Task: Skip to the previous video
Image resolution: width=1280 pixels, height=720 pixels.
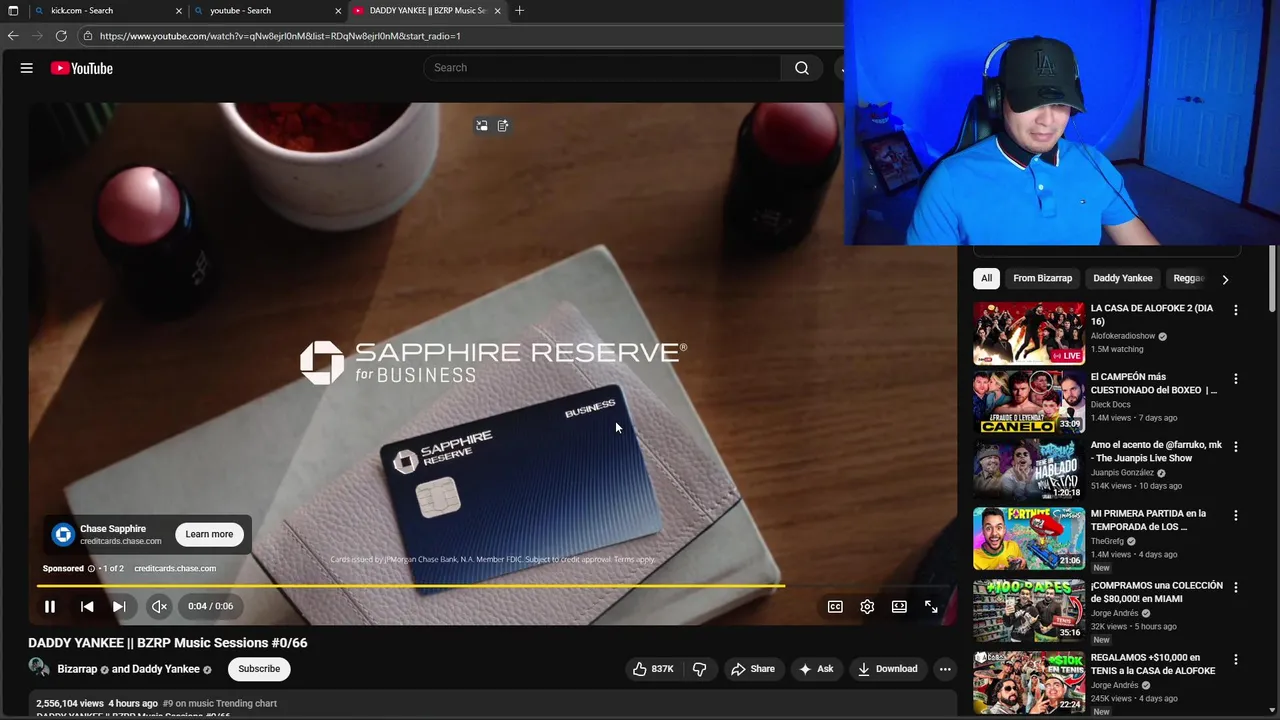Action: point(87,606)
